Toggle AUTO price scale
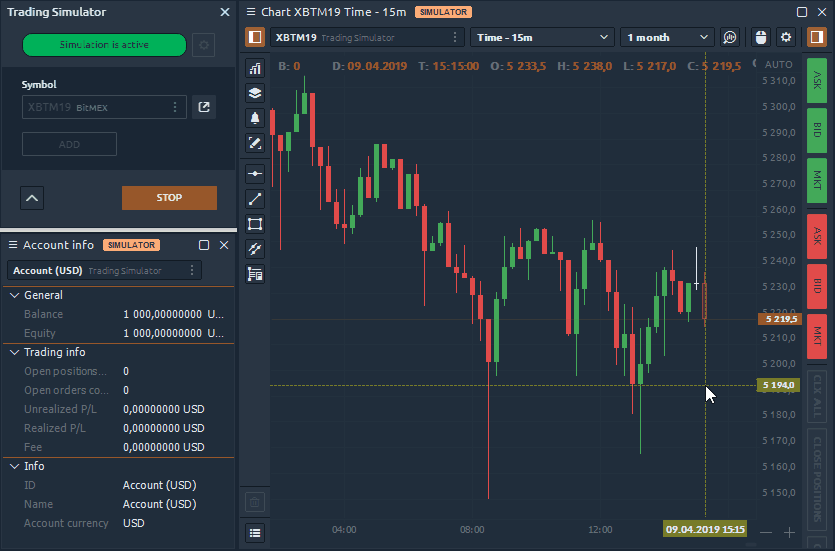 [779, 64]
